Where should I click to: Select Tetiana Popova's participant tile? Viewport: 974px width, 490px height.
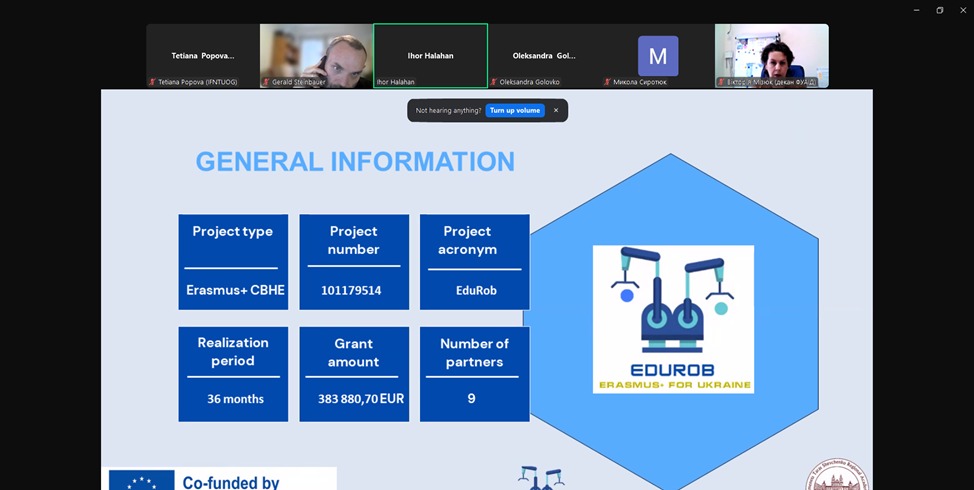202,56
